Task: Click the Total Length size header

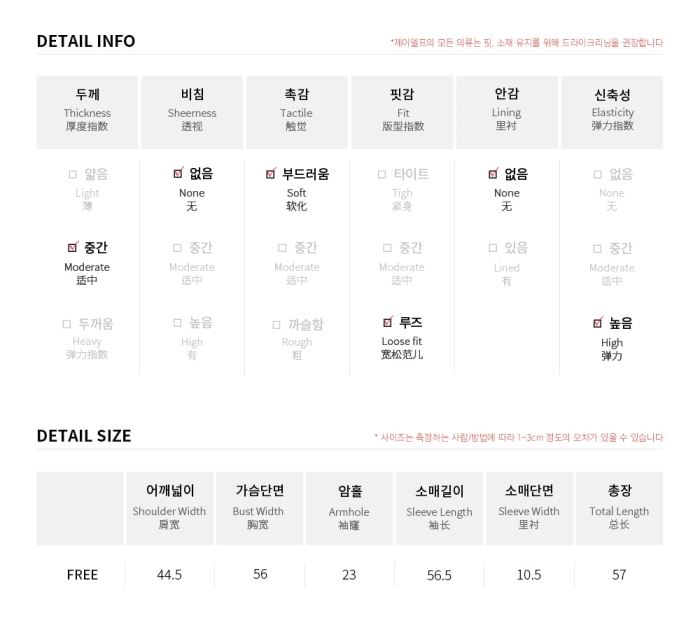Action: click(x=619, y=508)
